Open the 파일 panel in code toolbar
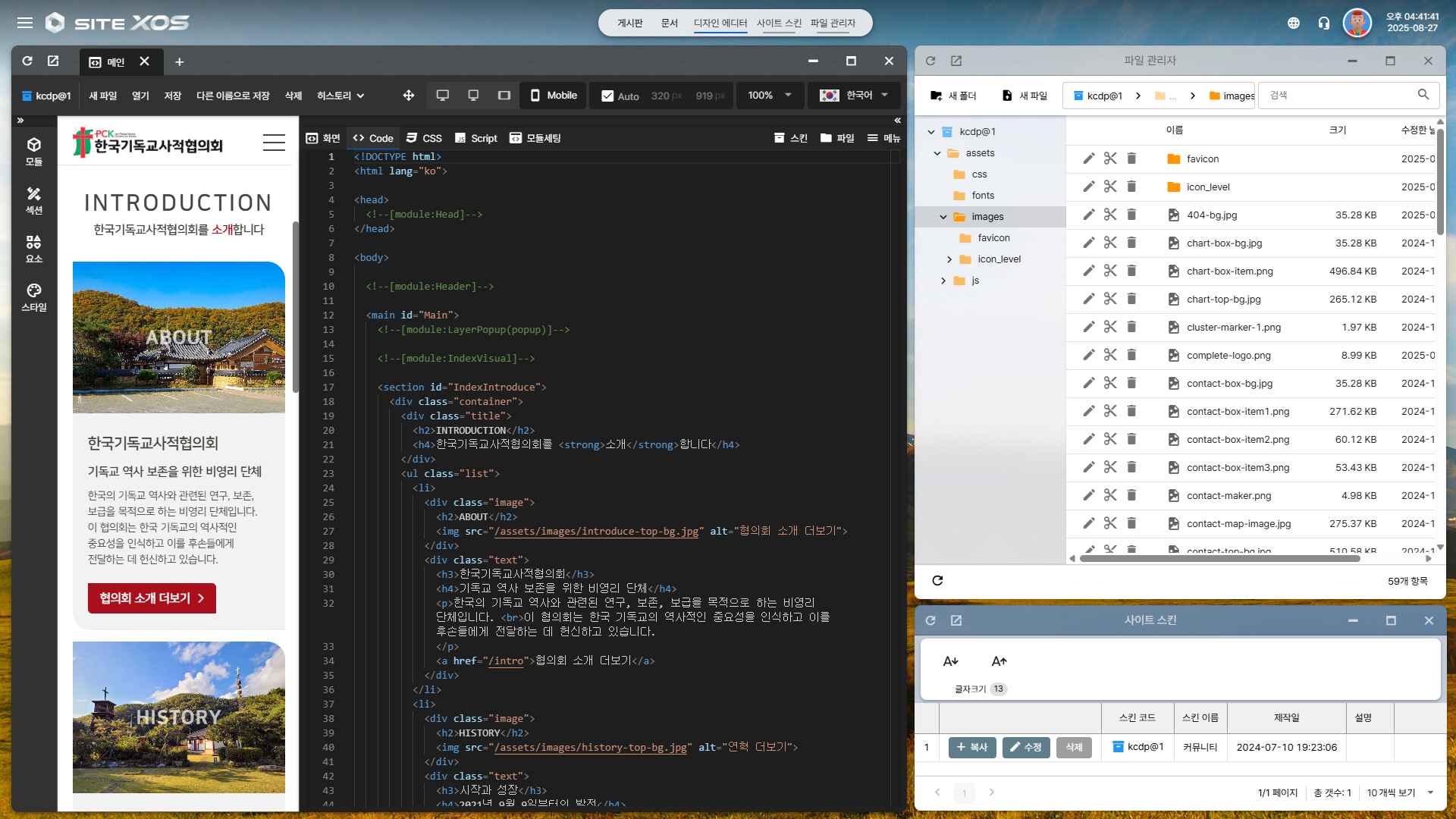The height and width of the screenshot is (819, 1456). 837,138
